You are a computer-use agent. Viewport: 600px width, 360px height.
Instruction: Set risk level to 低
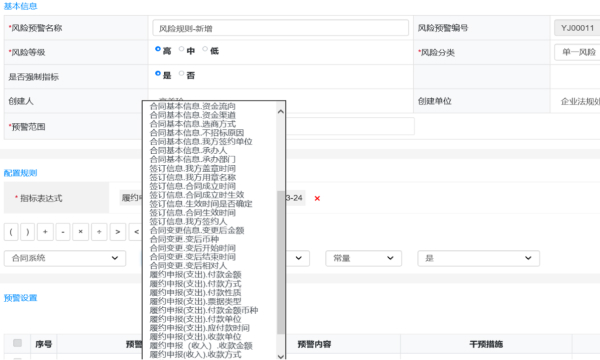pyautogui.click(x=205, y=49)
